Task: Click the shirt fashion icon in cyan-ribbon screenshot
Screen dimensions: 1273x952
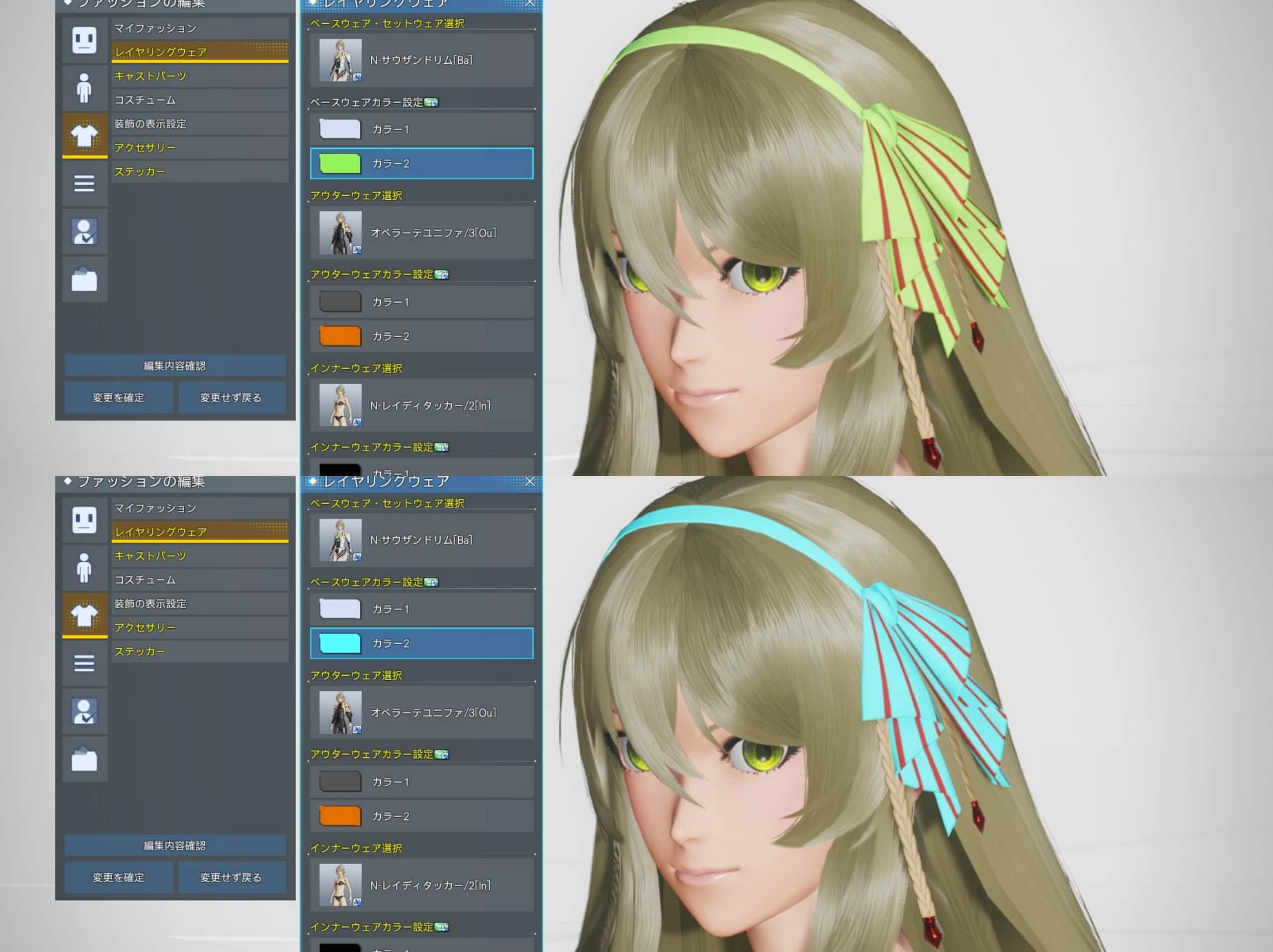Action: pos(85,615)
